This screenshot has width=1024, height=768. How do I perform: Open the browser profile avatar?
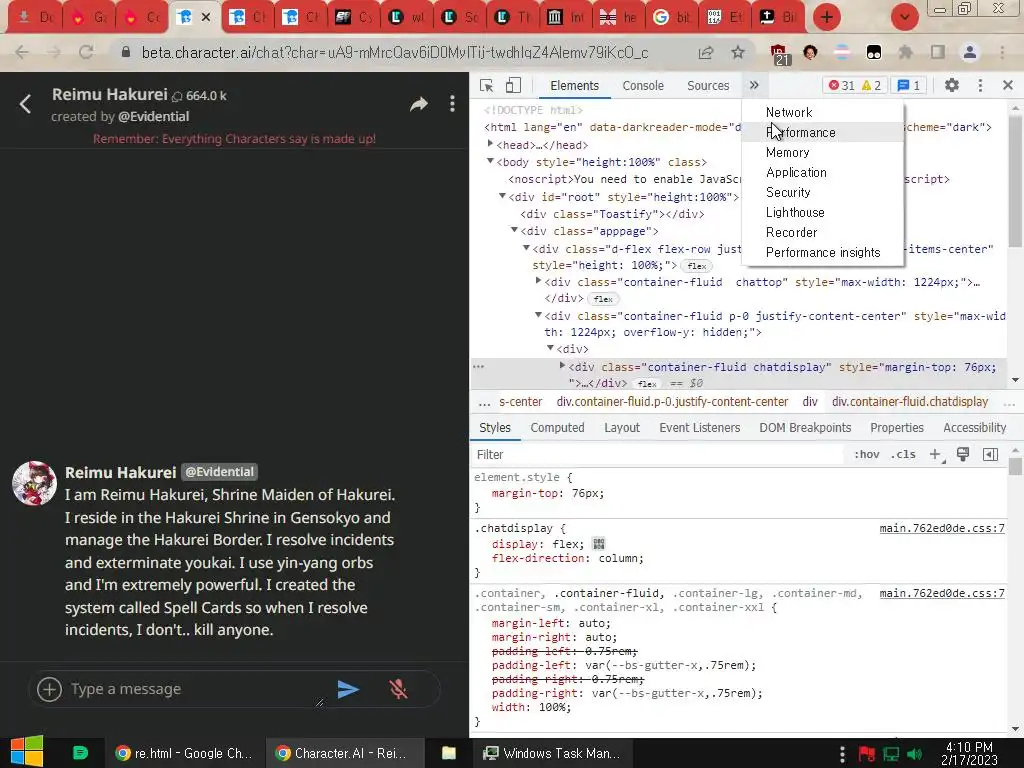[970, 52]
